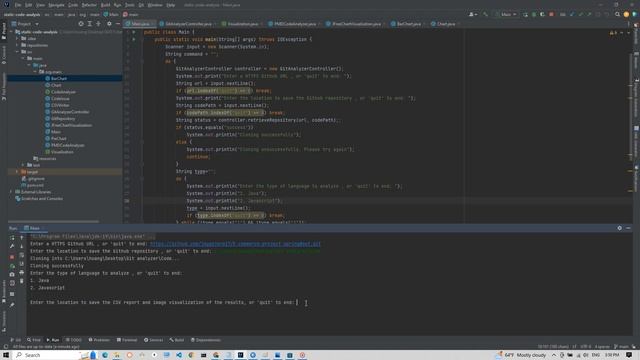Open the Build menu

click(x=105, y=5)
